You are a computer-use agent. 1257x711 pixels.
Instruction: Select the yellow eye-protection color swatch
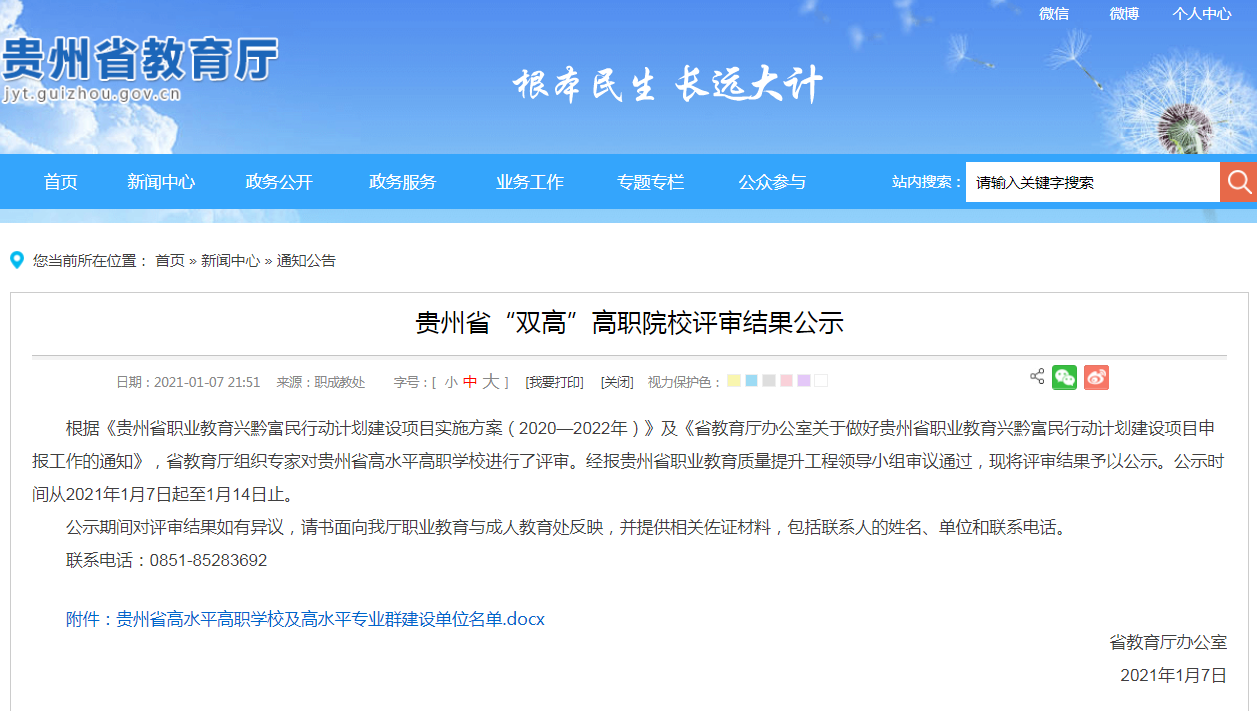(733, 380)
